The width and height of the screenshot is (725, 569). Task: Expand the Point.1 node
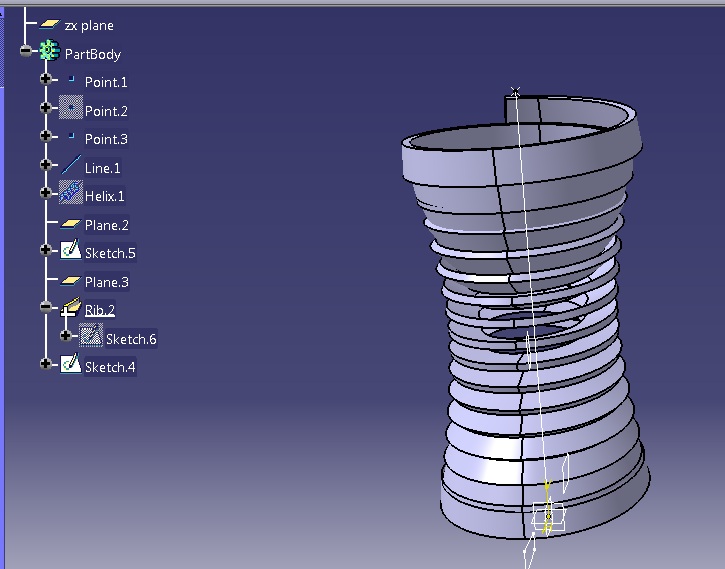pyautogui.click(x=46, y=79)
